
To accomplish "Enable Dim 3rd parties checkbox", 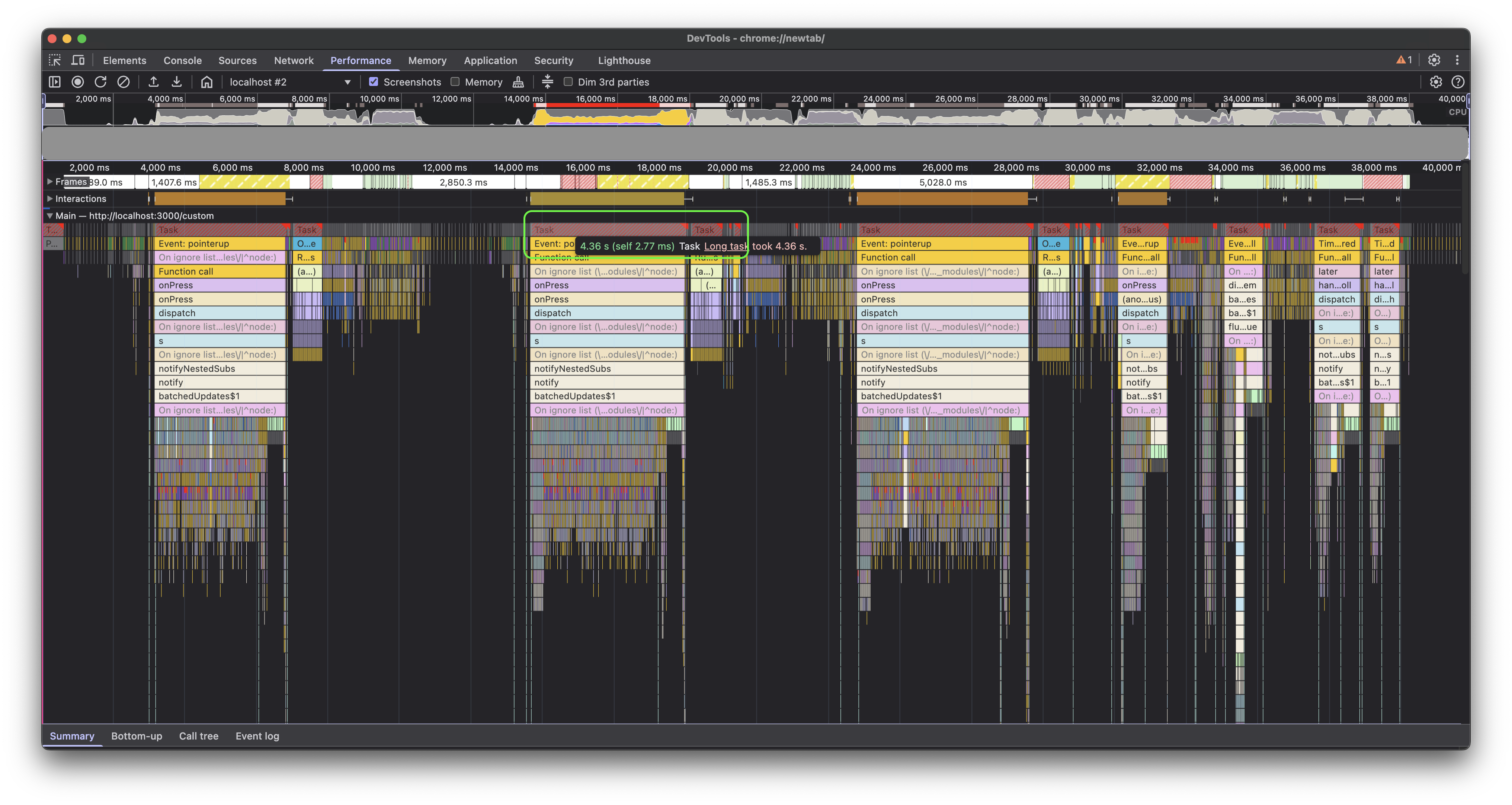I will [568, 82].
